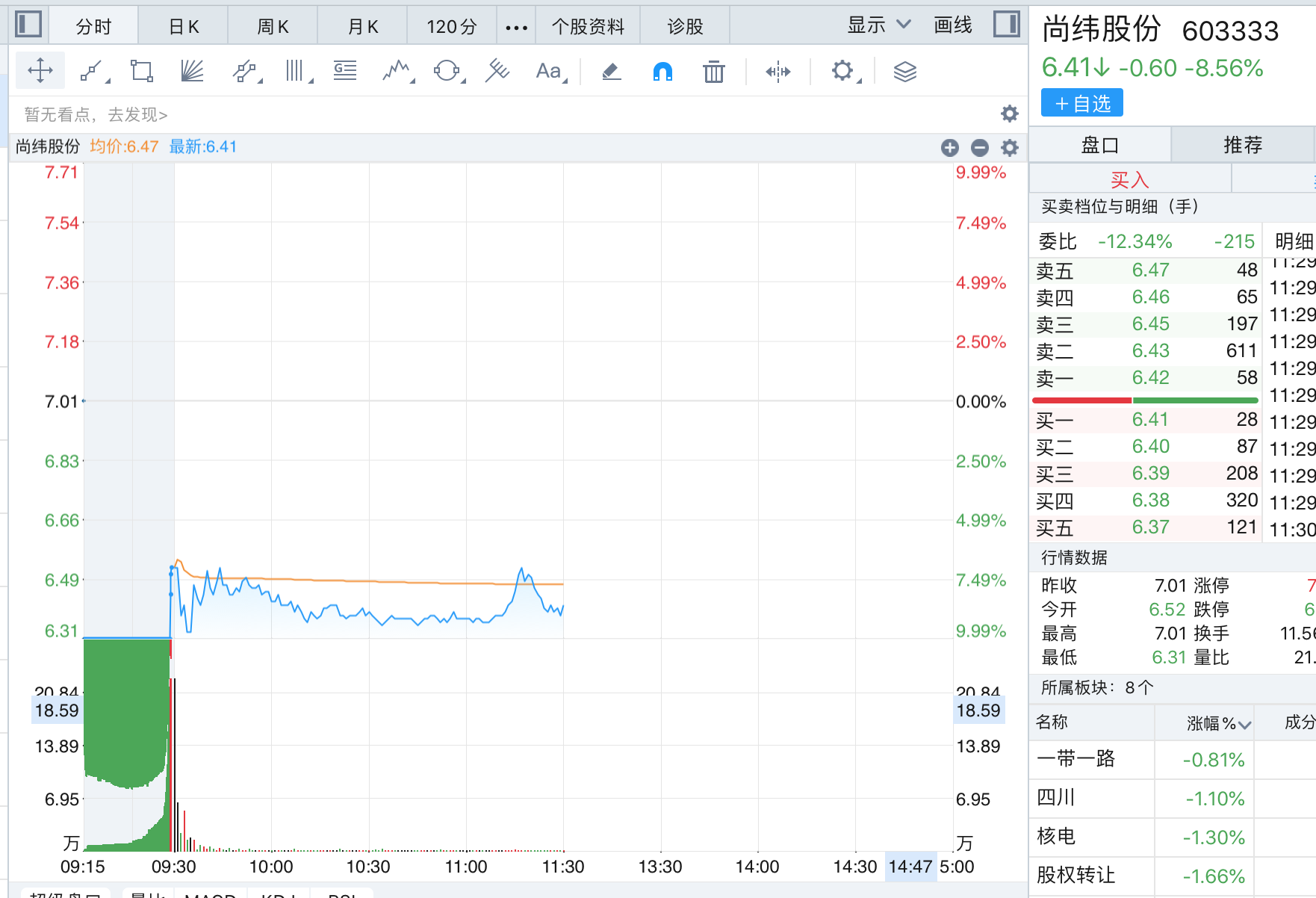Image resolution: width=1316 pixels, height=898 pixels.
Task: Delete drawings with the trash icon
Action: coord(713,72)
